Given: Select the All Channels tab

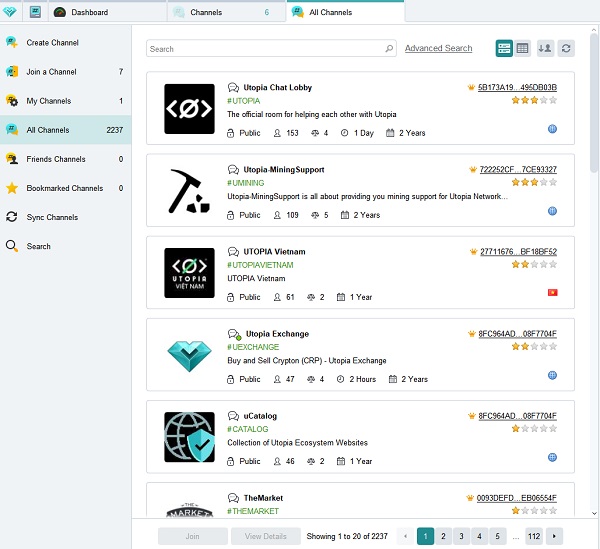Looking at the screenshot, I should [345, 12].
